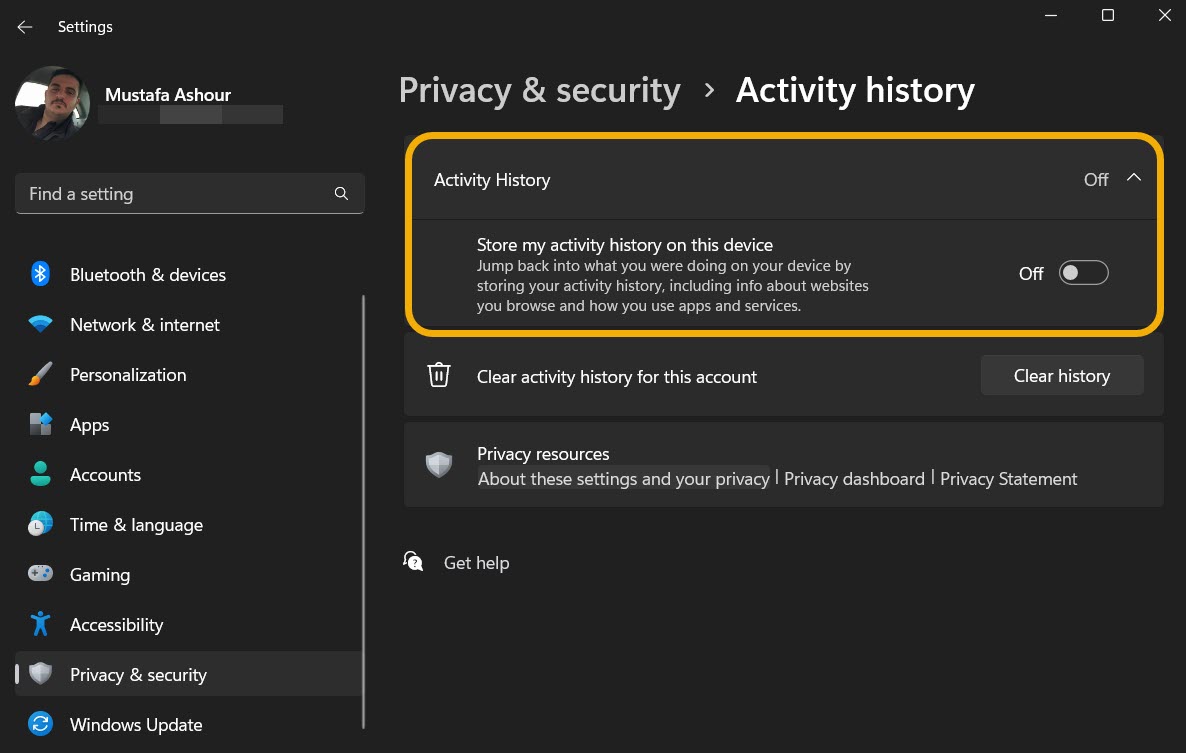
Task: Open Accessibility settings
Action: pyautogui.click(x=116, y=624)
